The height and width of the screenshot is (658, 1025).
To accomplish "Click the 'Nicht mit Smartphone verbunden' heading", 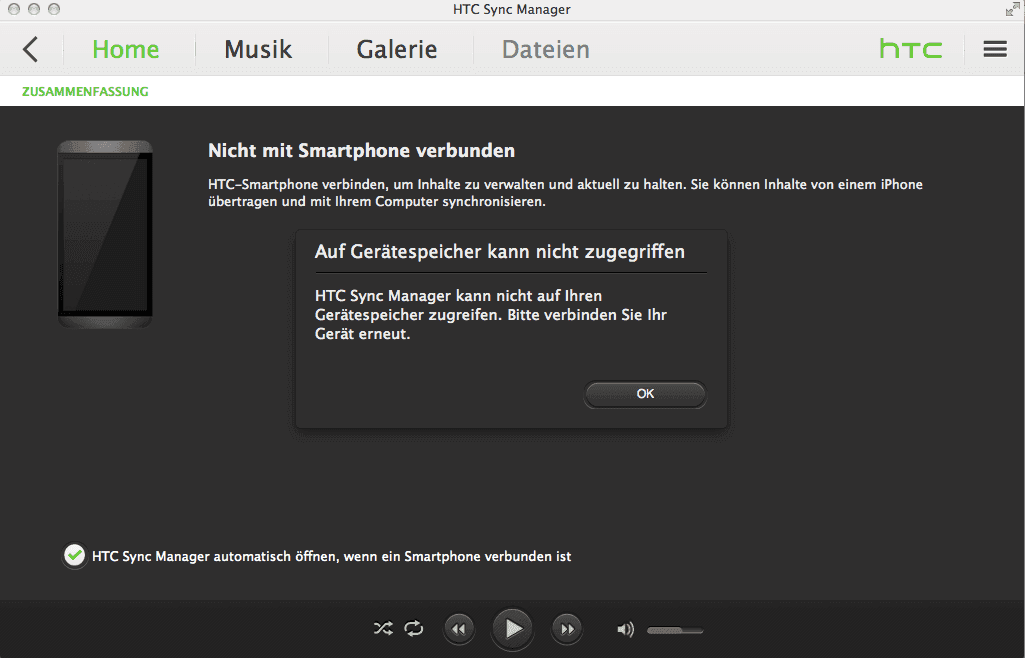I will (x=361, y=151).
